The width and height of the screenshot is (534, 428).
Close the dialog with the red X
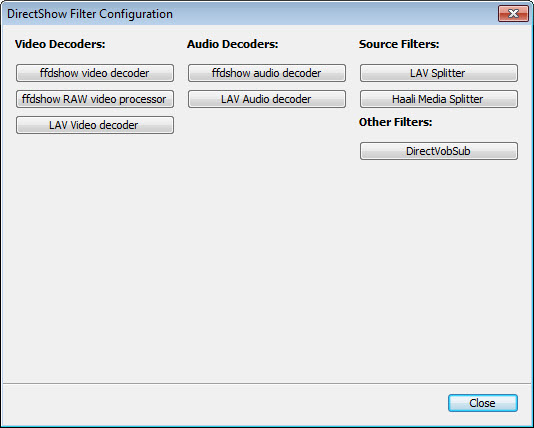tap(513, 14)
